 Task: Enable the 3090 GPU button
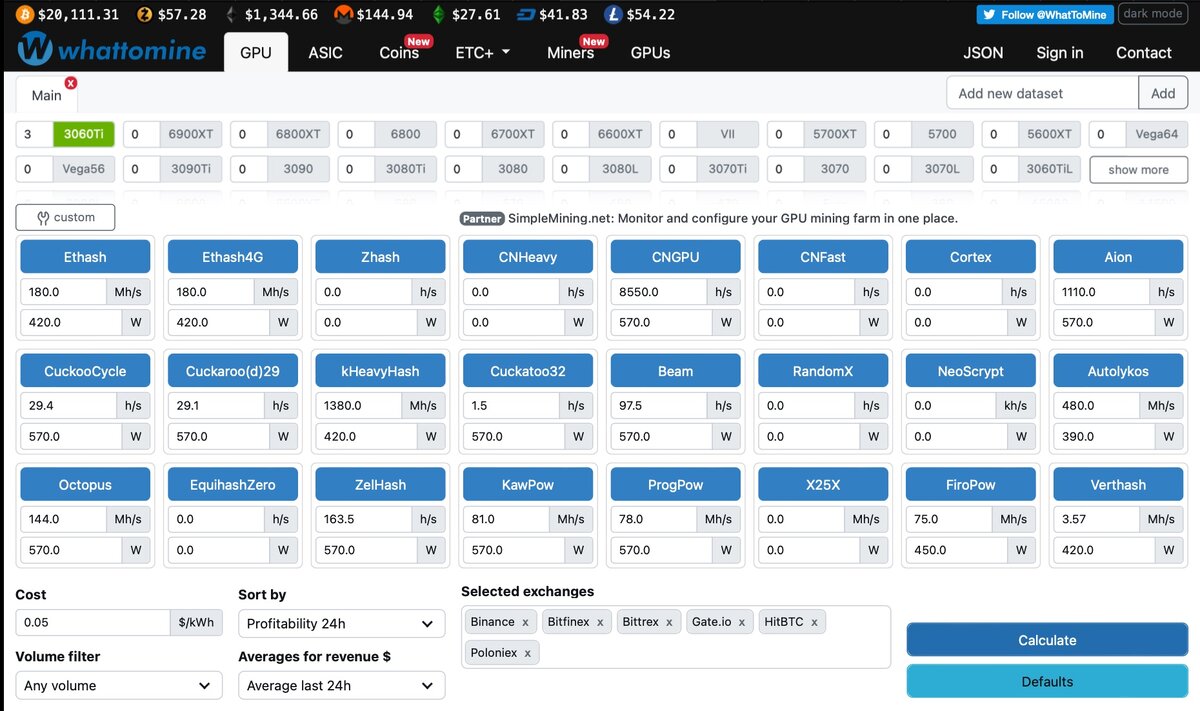(298, 169)
